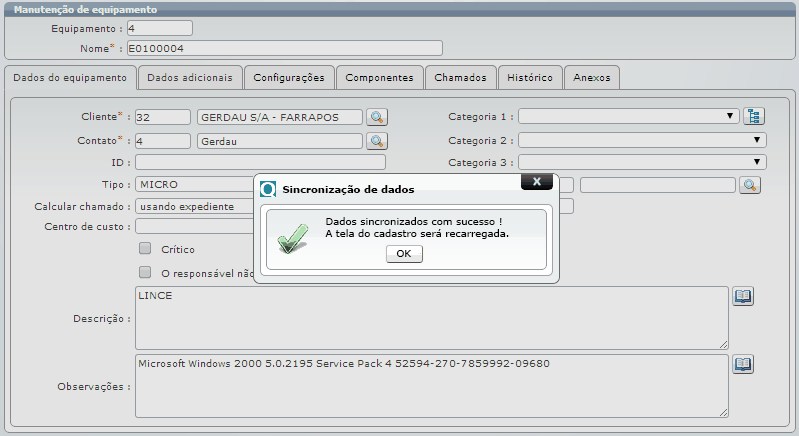Image resolution: width=799 pixels, height=436 pixels.
Task: Close the Sincronização de dados dialog
Action: (537, 182)
